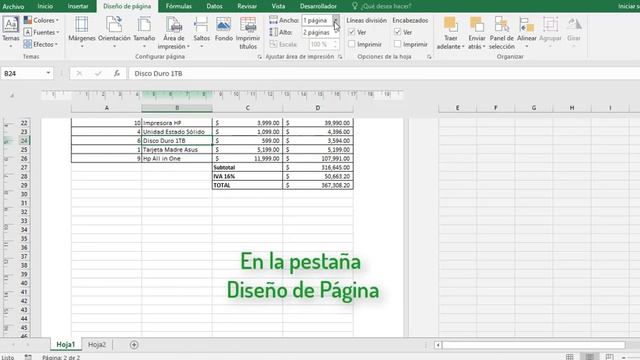The image size is (640, 360).
Task: Select the cell containing Impresora HP
Action: click(x=177, y=123)
